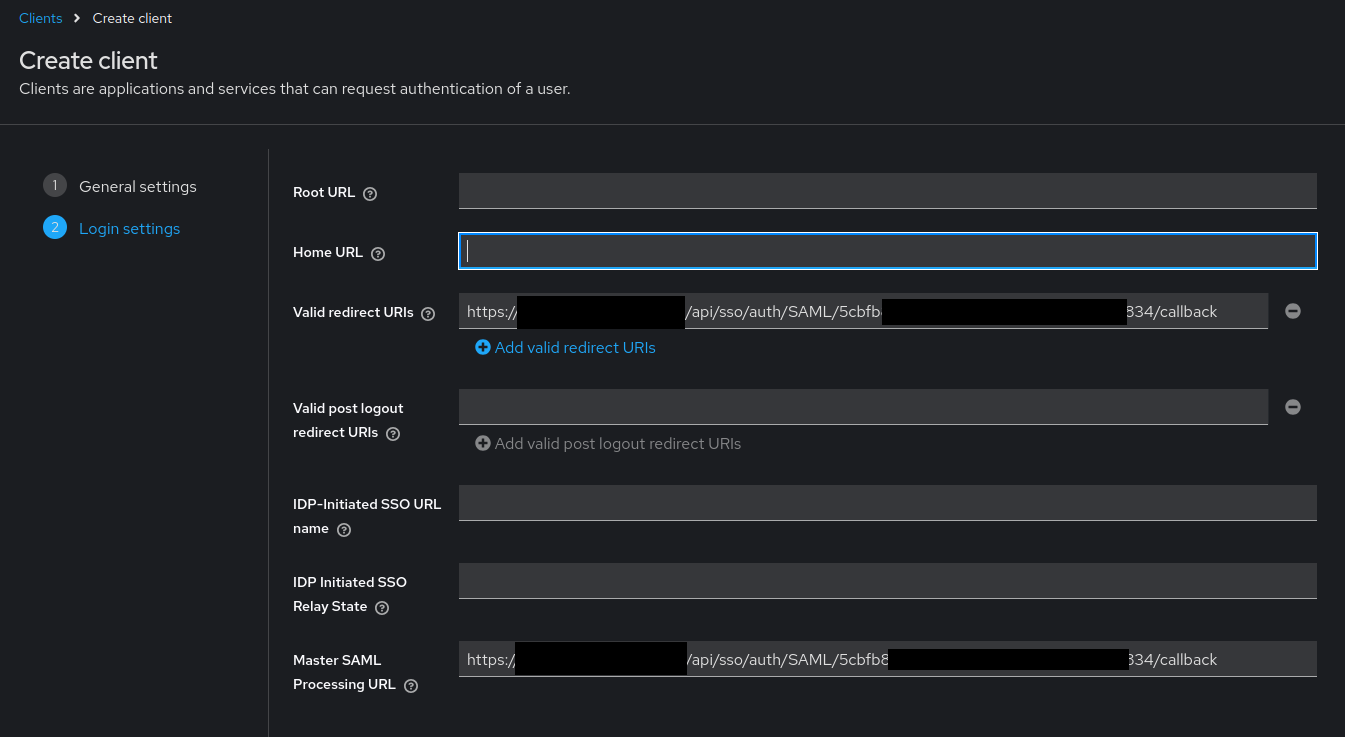Show help for the Home URL field
The height and width of the screenshot is (737, 1345).
tap(378, 254)
